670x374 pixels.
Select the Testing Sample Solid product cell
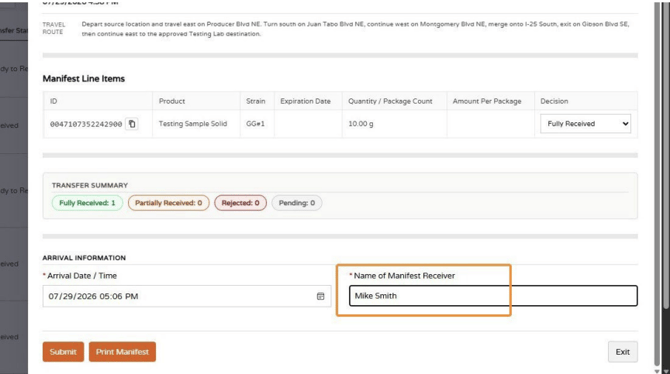(193, 124)
